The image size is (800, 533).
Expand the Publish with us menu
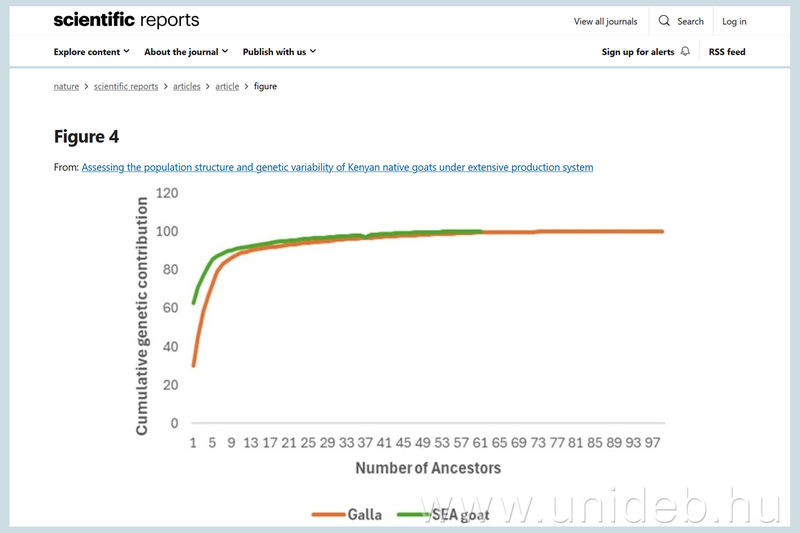pyautogui.click(x=279, y=52)
